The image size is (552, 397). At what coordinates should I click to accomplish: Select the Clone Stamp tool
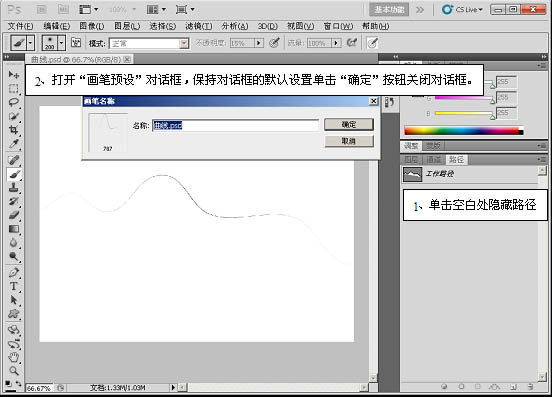(x=14, y=188)
